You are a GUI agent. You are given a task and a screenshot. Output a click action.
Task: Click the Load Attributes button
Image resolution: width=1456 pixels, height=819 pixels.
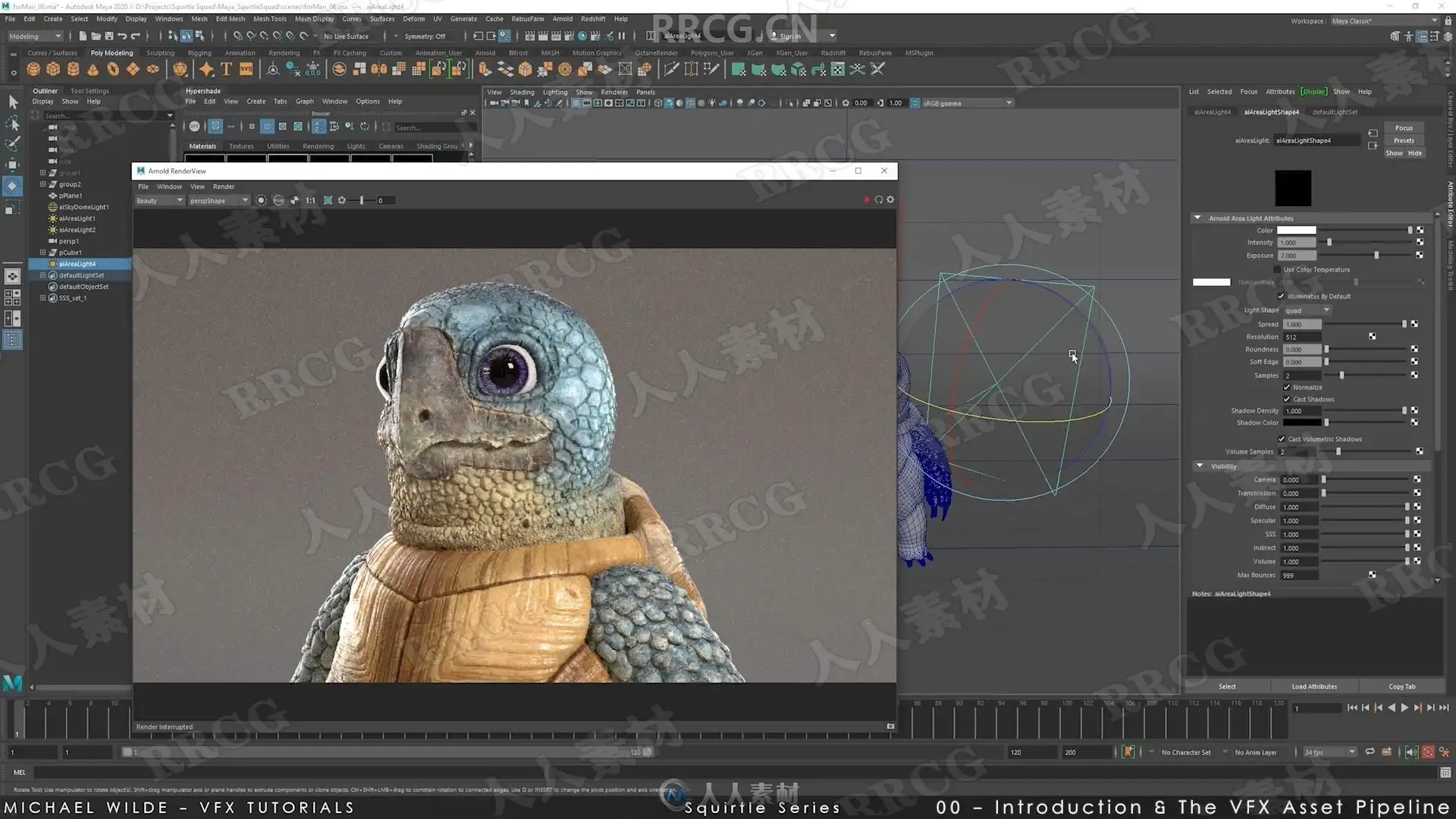coord(1314,687)
